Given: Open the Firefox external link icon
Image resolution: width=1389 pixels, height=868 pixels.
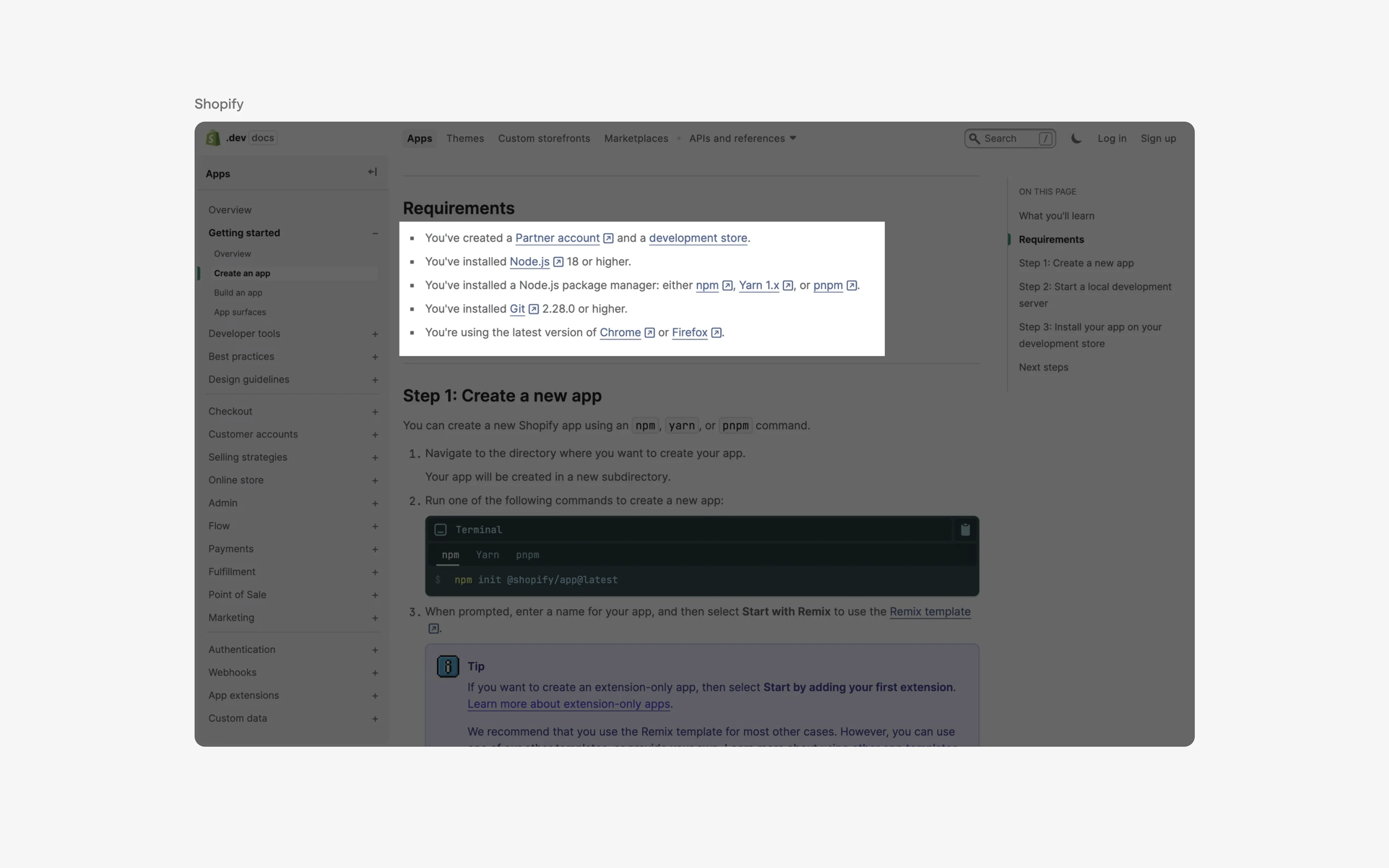Looking at the screenshot, I should (x=715, y=332).
